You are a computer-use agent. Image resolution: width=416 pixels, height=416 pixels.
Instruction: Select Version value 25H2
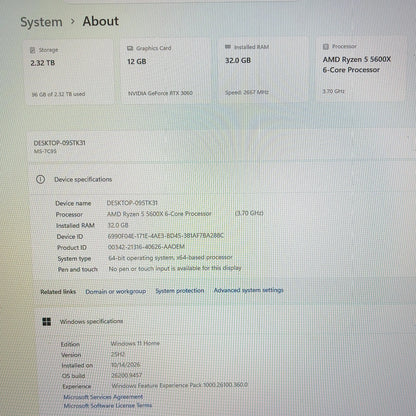(x=118, y=354)
